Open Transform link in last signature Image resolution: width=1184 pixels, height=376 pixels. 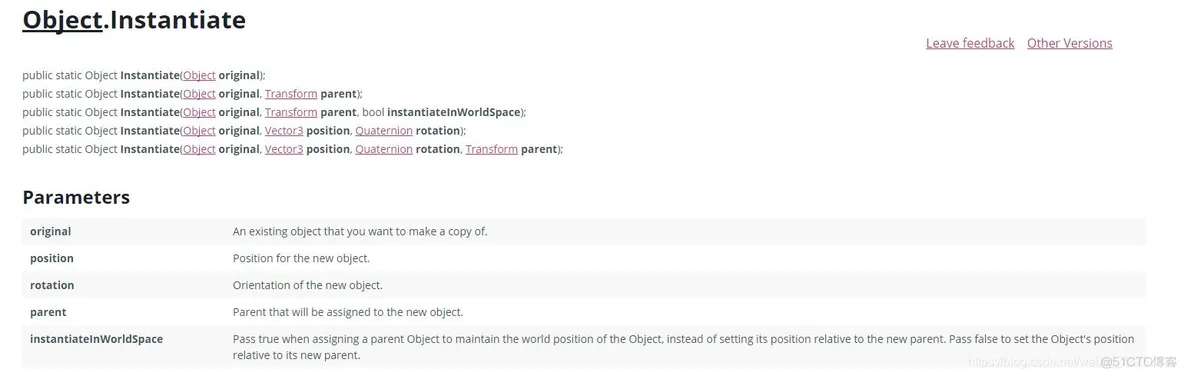492,149
